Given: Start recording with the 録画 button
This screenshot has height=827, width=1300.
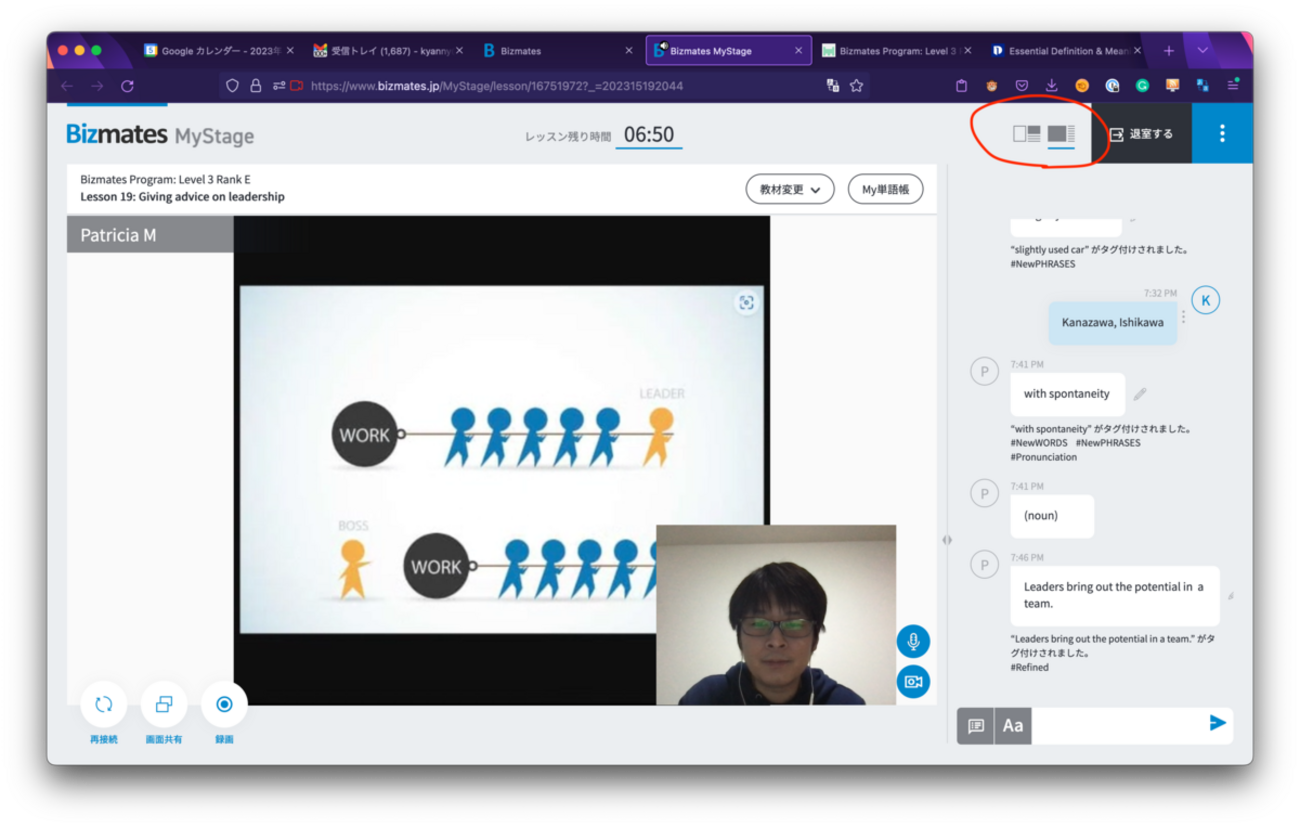Looking at the screenshot, I should 224,704.
